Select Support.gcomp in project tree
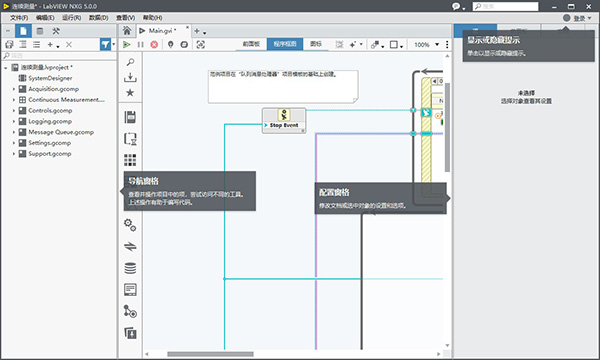Screen dimensions: 600x360 [x=50, y=154]
